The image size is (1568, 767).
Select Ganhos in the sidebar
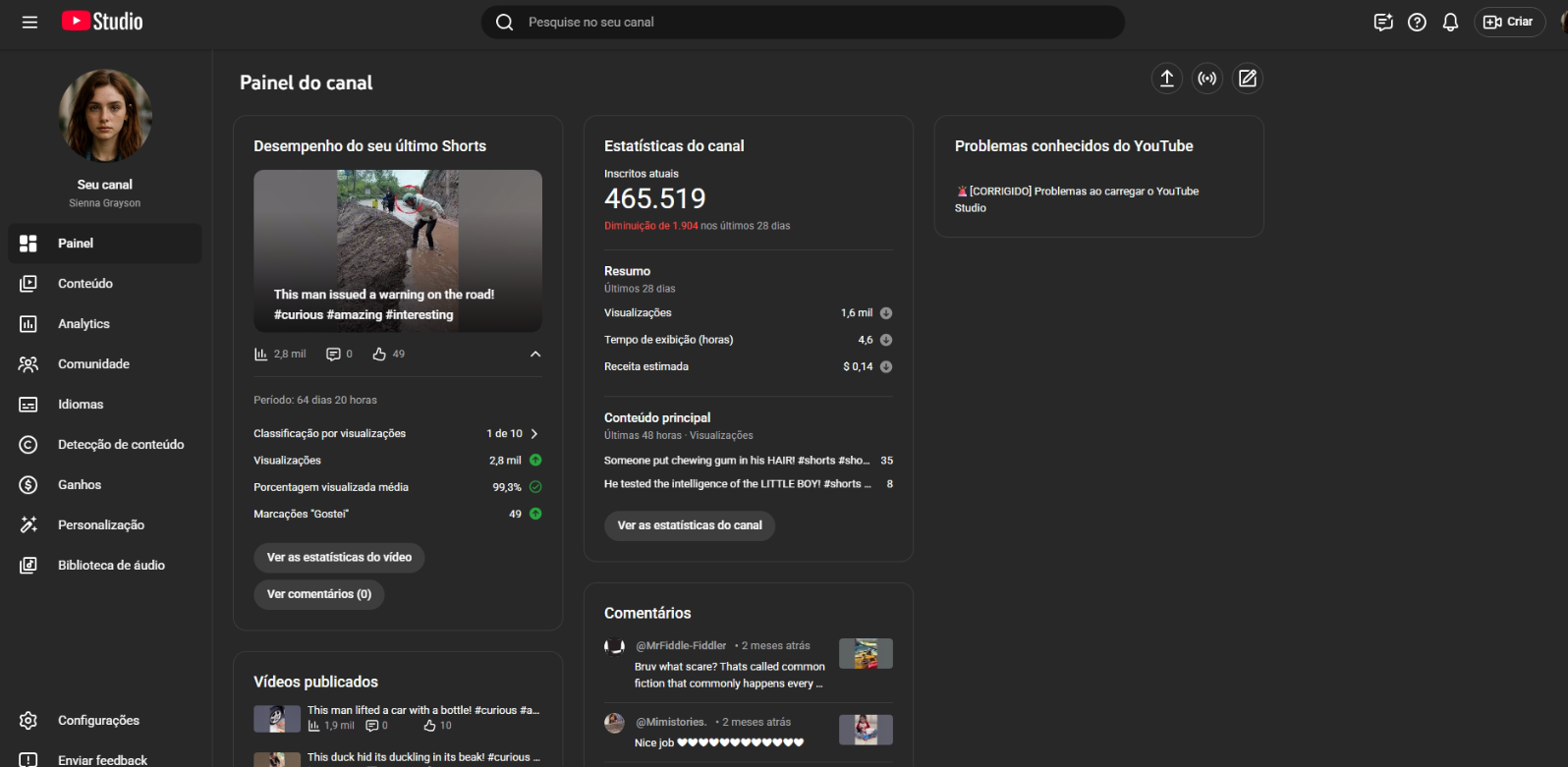point(80,485)
